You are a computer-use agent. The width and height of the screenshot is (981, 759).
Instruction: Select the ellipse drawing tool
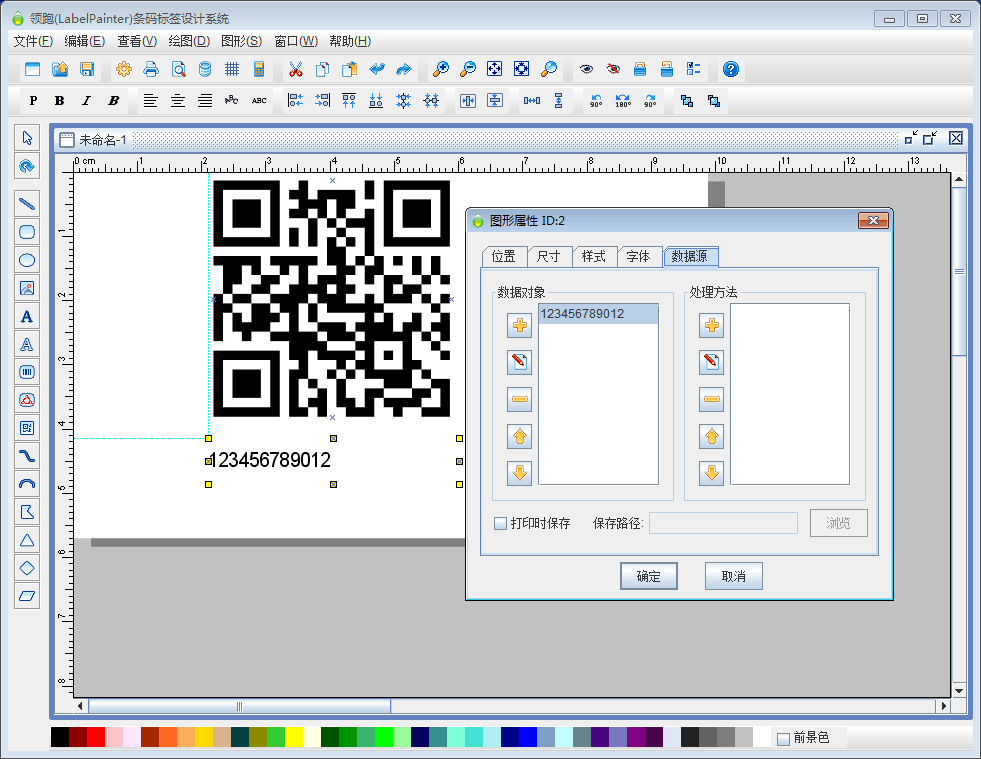click(27, 260)
